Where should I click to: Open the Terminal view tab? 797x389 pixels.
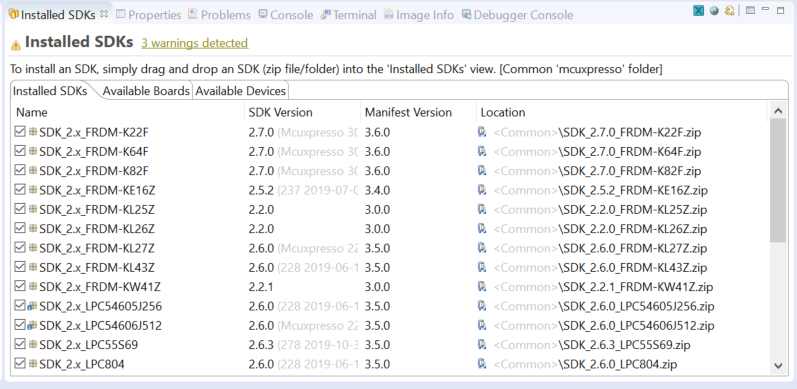pos(349,15)
